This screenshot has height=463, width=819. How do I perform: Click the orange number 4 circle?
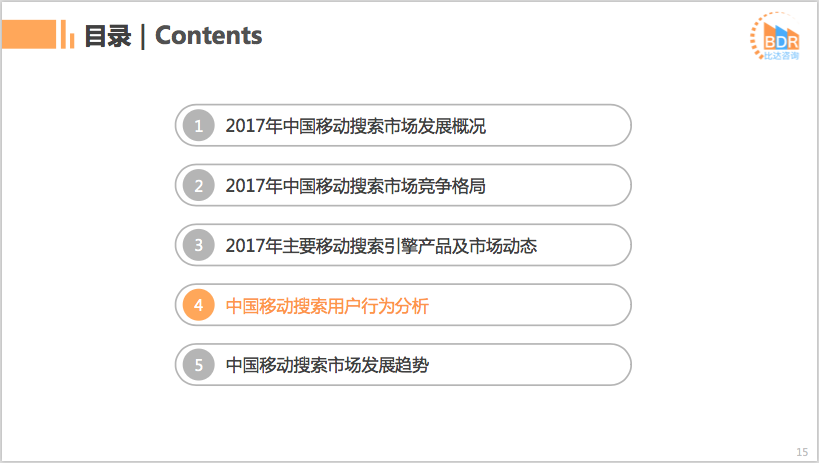point(198,305)
